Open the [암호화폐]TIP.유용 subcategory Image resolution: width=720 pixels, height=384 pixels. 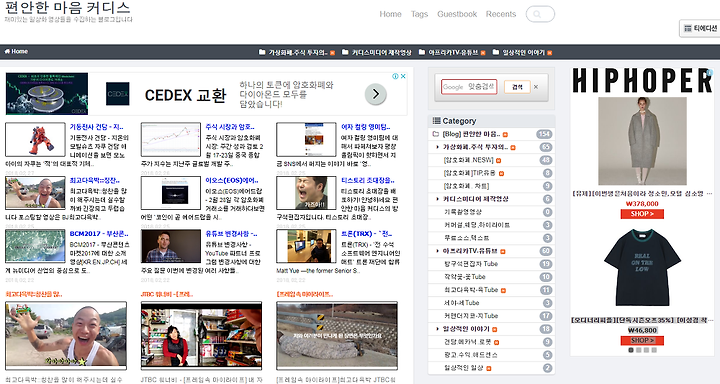pos(470,173)
